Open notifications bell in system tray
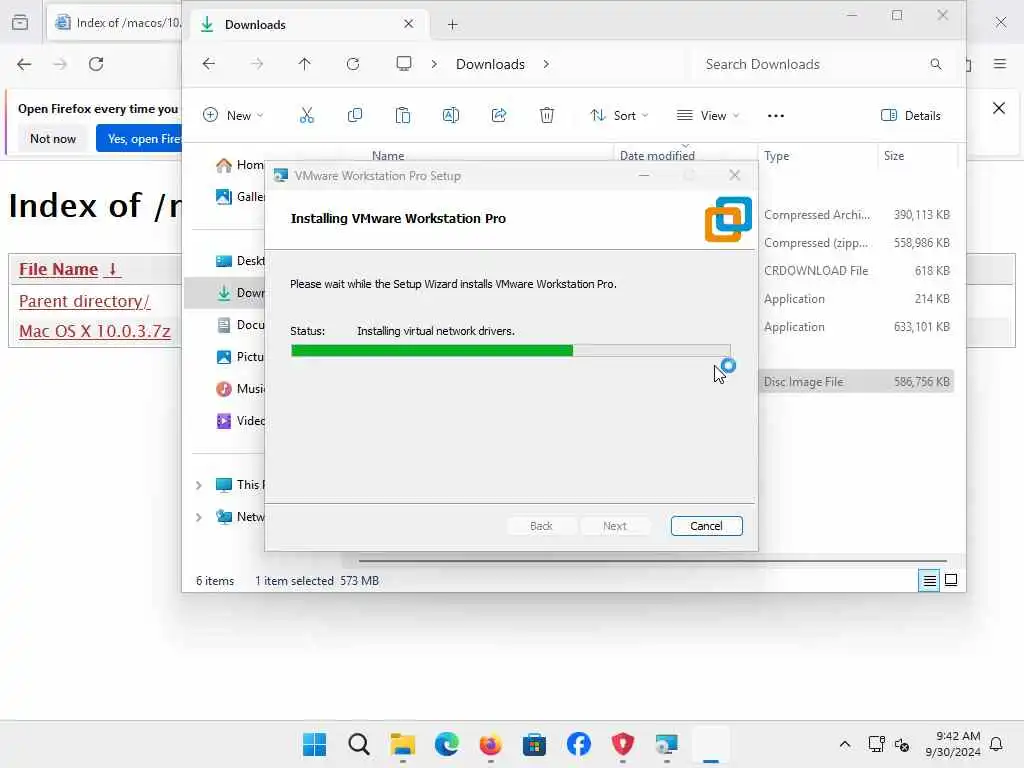The image size is (1024, 768). (x=997, y=744)
